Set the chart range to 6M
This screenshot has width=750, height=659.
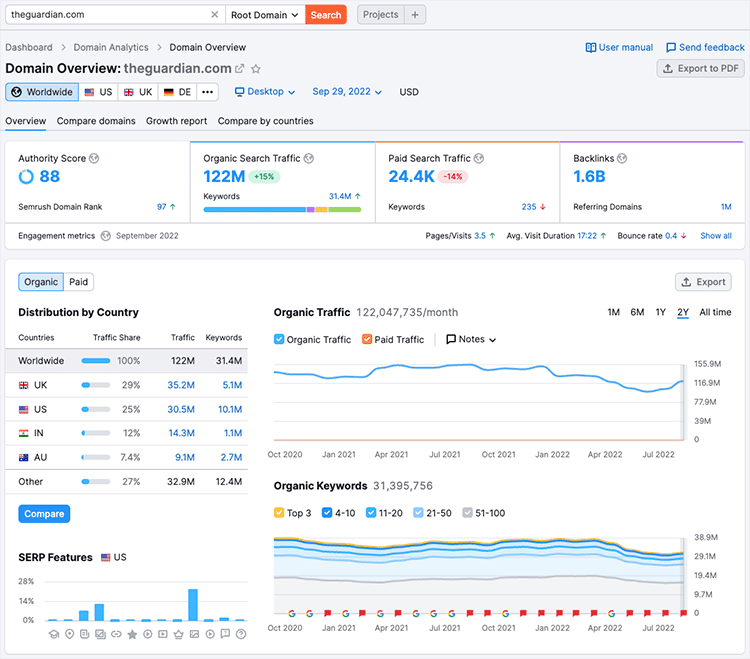click(x=637, y=312)
